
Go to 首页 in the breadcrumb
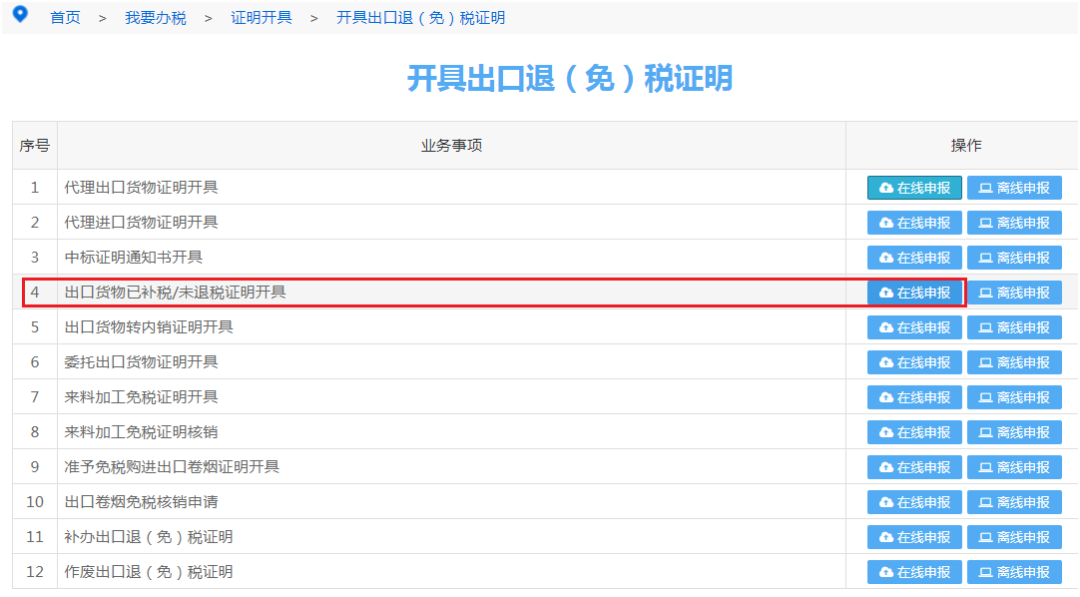tap(65, 18)
